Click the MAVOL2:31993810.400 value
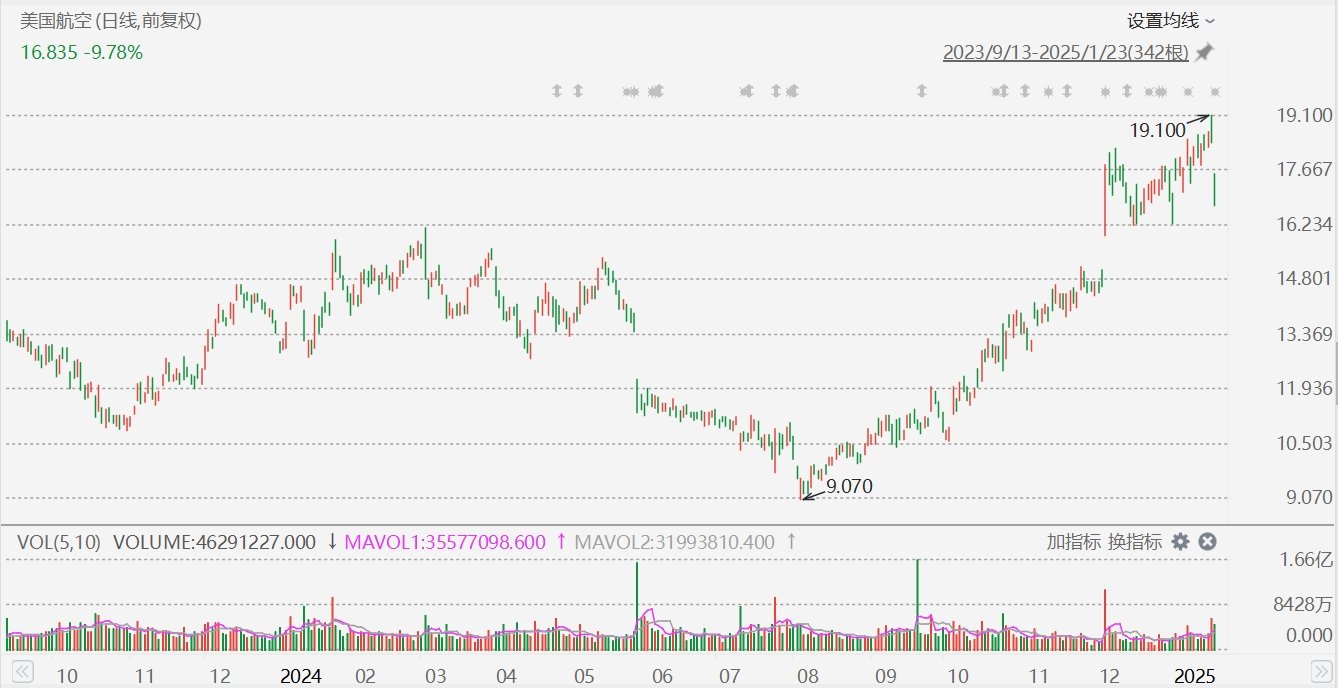This screenshot has width=1338, height=688. [x=675, y=542]
